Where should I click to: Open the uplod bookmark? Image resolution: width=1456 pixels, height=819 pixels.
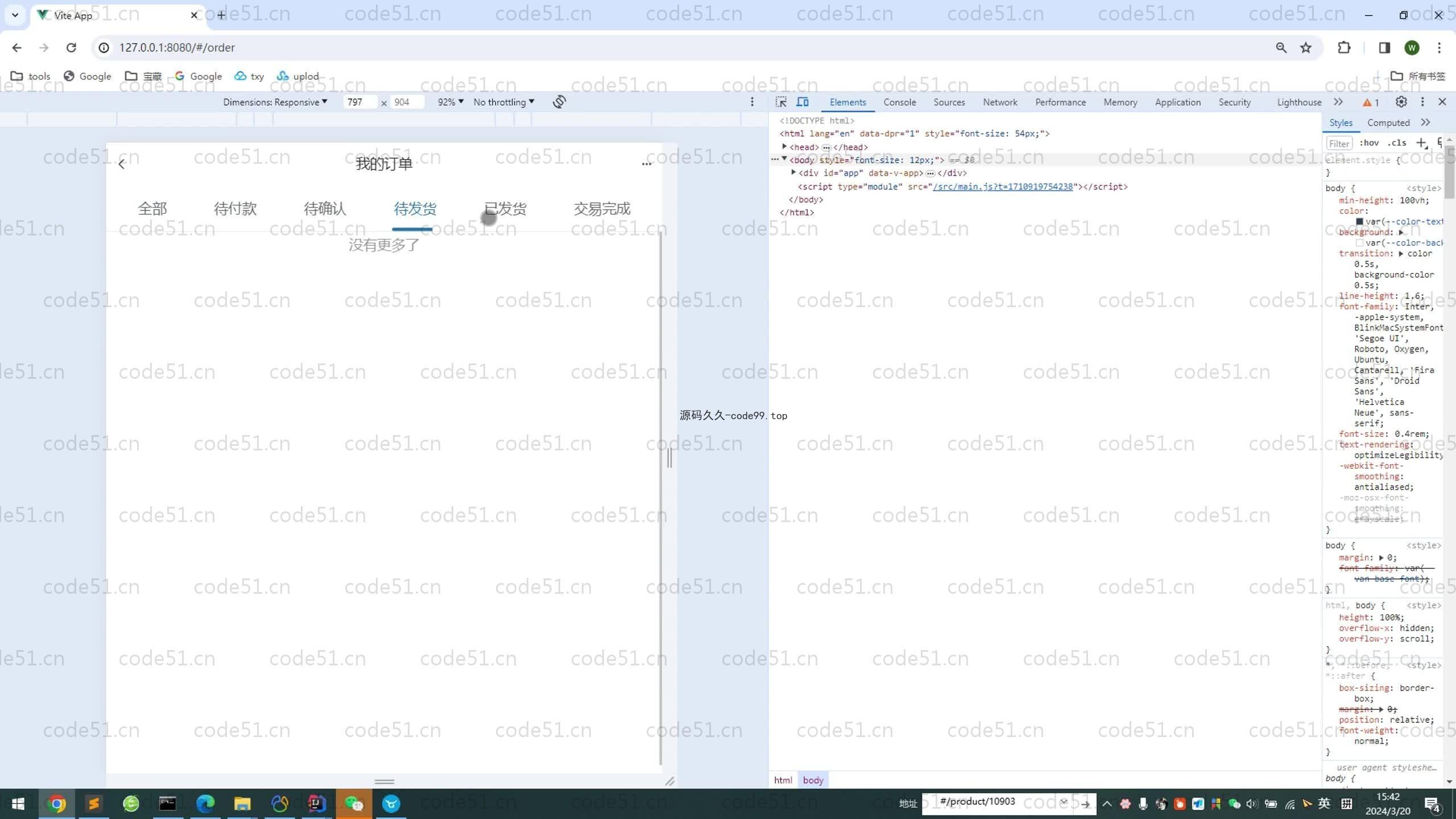[297, 76]
